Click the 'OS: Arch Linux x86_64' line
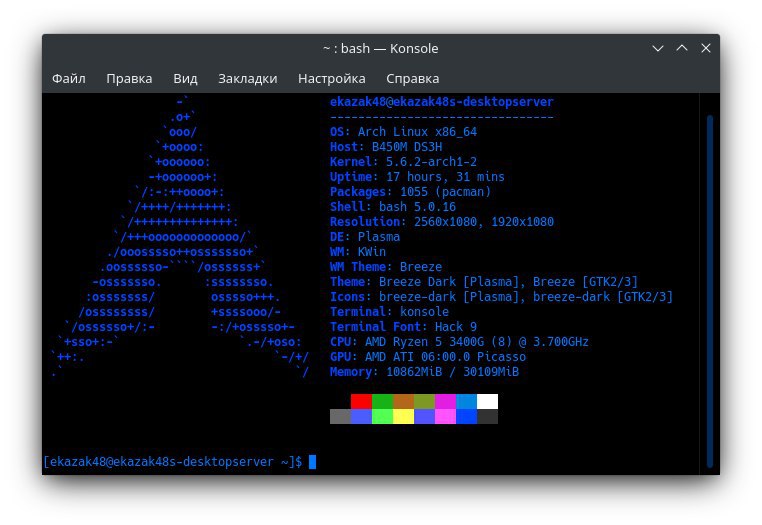This screenshot has height=525, width=762. [403, 132]
